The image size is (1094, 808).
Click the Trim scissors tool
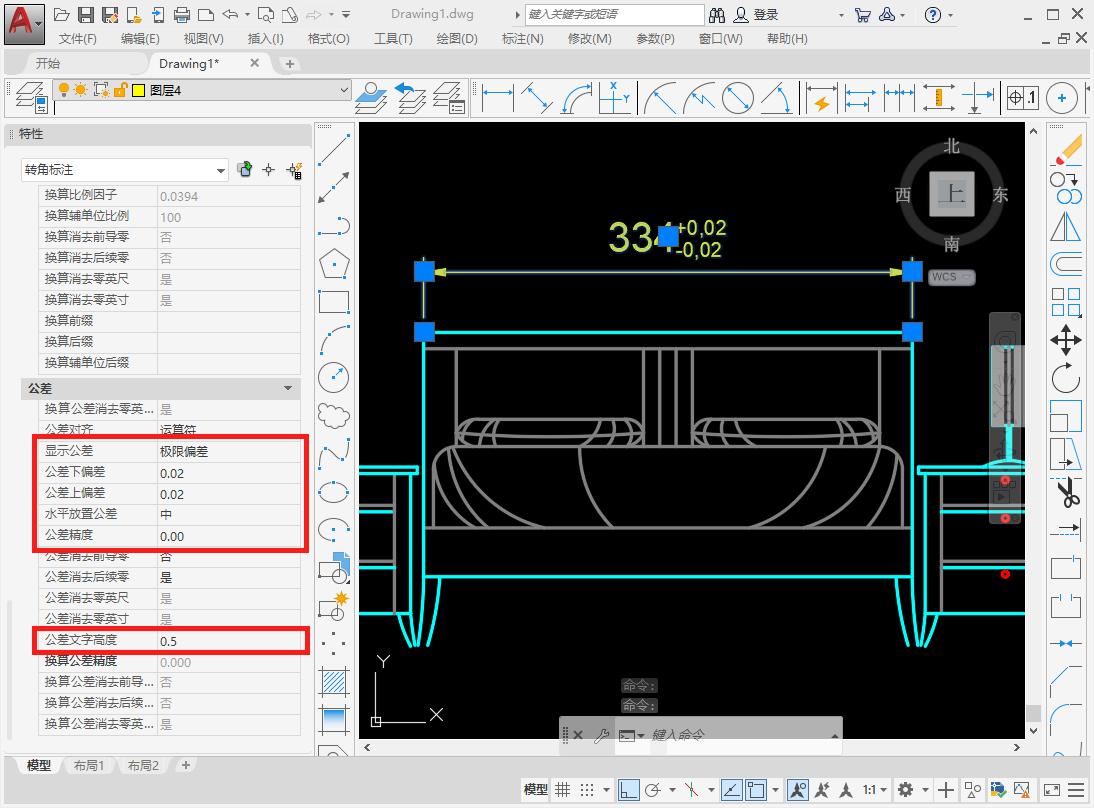pos(1066,492)
